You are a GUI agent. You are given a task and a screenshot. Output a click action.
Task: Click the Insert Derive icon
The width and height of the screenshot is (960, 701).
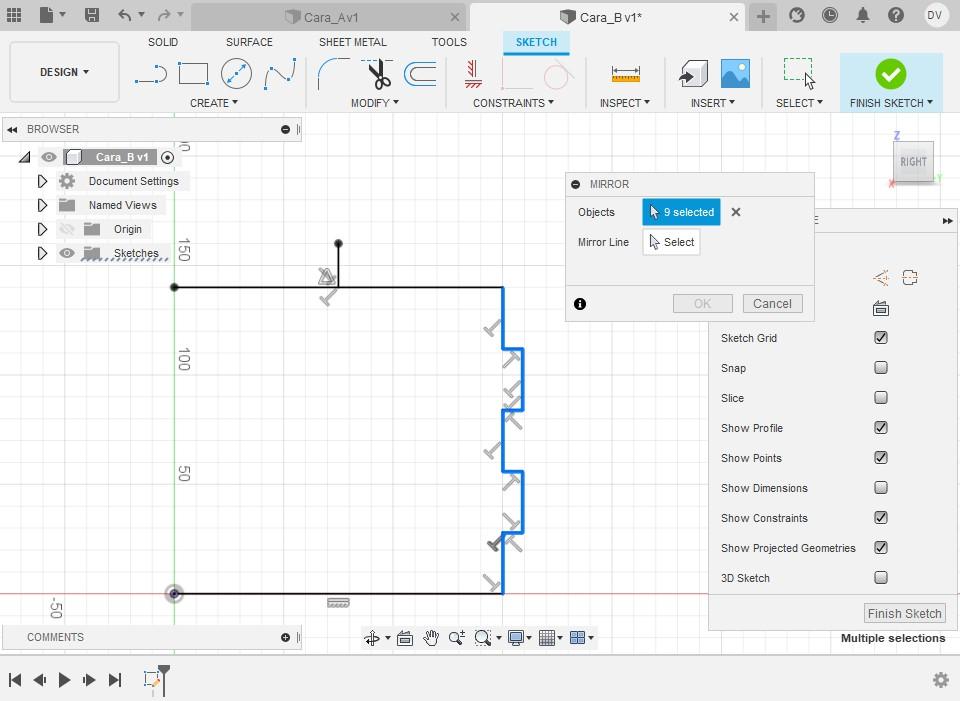click(694, 74)
